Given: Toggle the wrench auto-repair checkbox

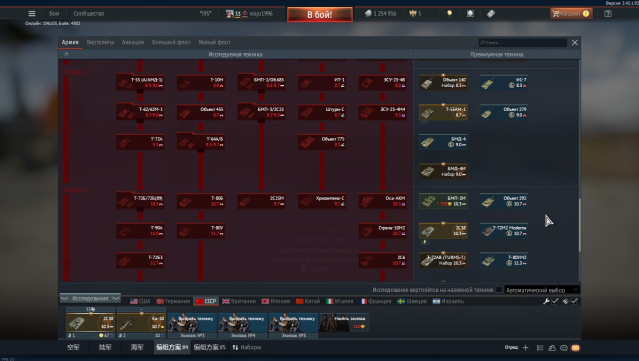Looking at the screenshot, I should pyautogui.click(x=555, y=301).
